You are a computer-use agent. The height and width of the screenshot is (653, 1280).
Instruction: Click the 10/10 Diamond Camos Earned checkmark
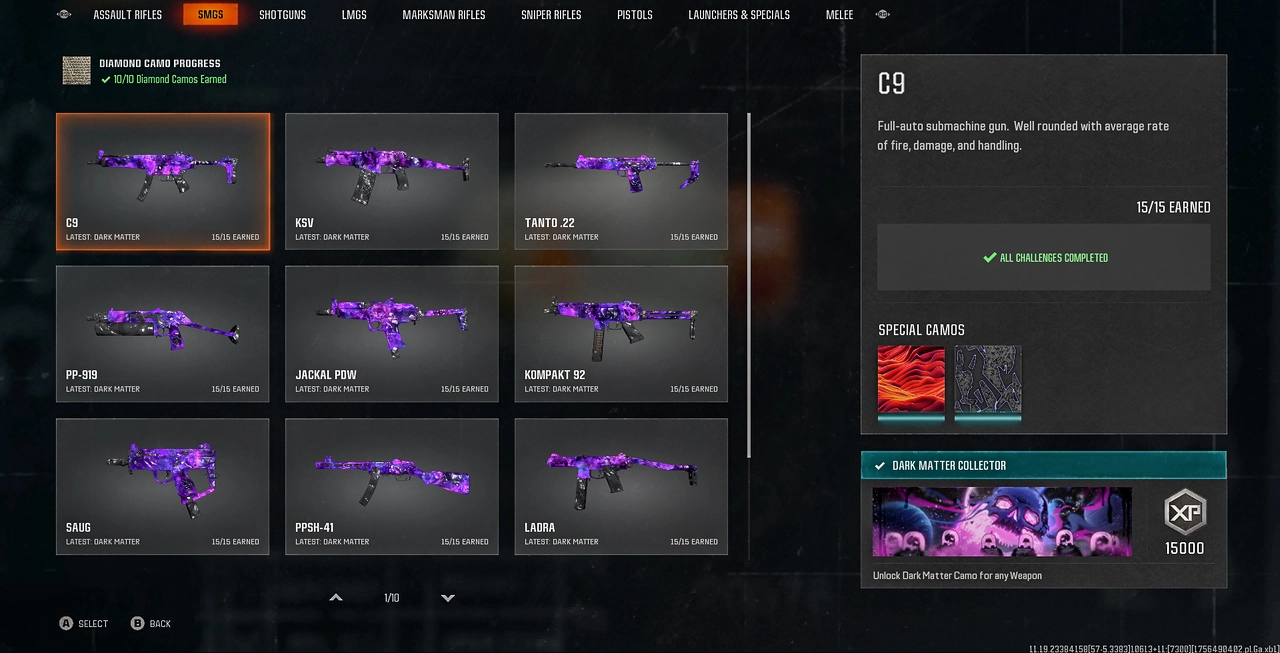pos(105,79)
